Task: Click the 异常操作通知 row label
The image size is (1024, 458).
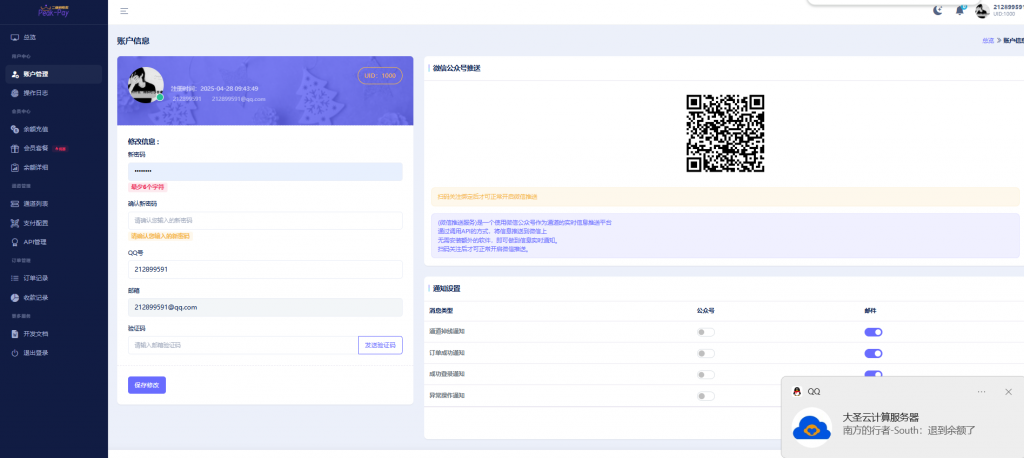Action: pyautogui.click(x=447, y=395)
